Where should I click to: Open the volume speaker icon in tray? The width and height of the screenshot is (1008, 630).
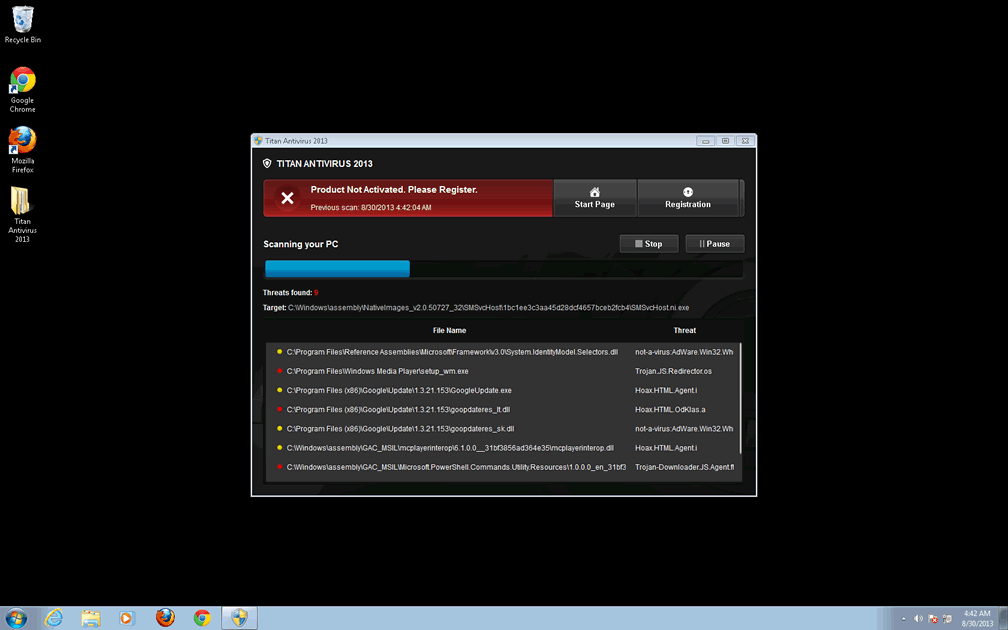918,618
